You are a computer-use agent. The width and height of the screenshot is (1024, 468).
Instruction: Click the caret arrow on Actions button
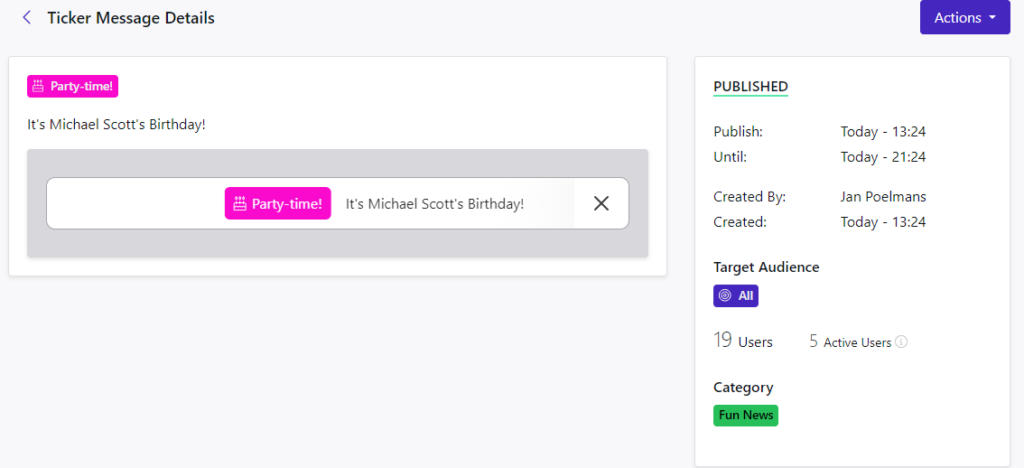click(993, 18)
